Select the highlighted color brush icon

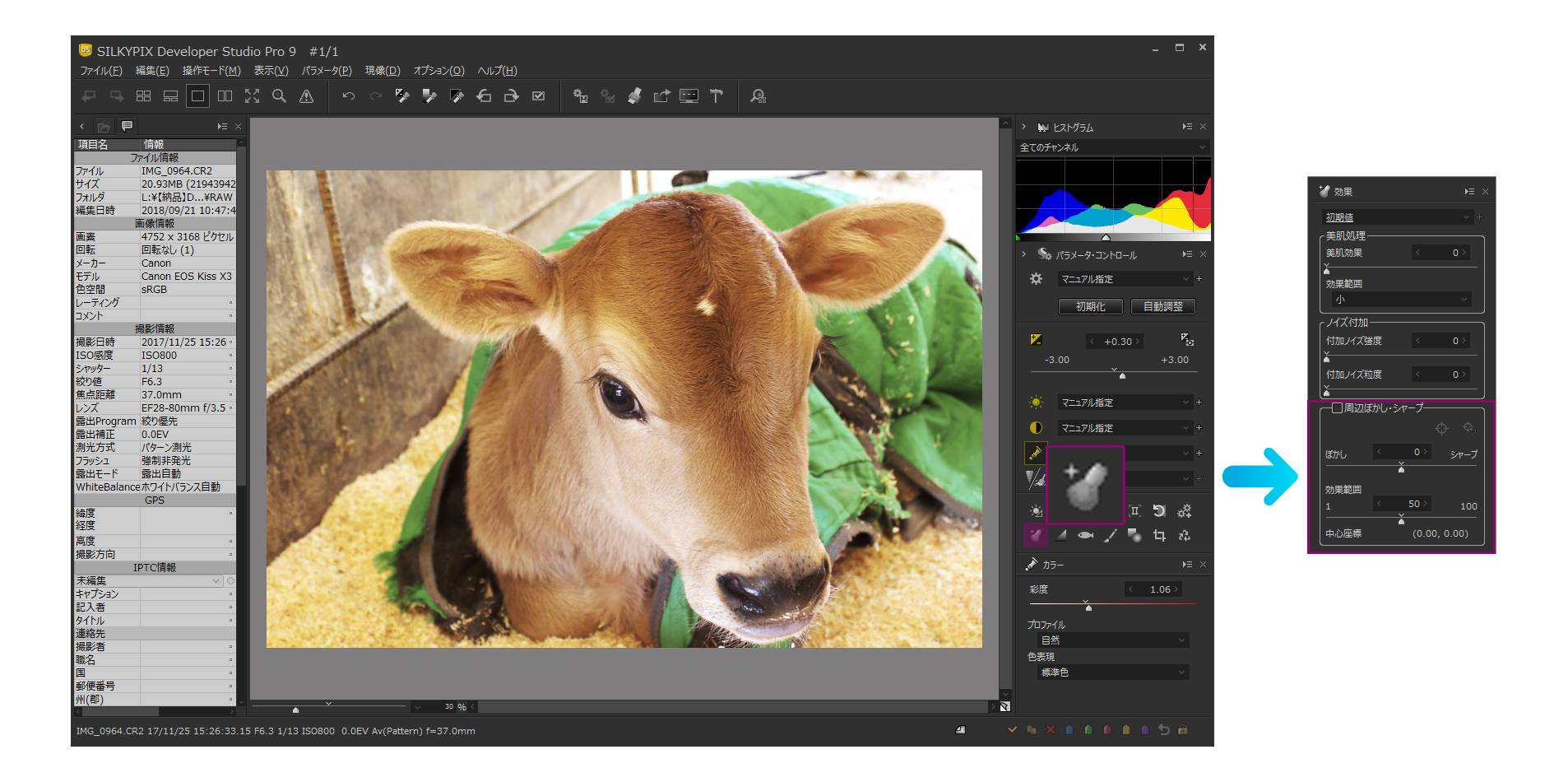(1035, 453)
